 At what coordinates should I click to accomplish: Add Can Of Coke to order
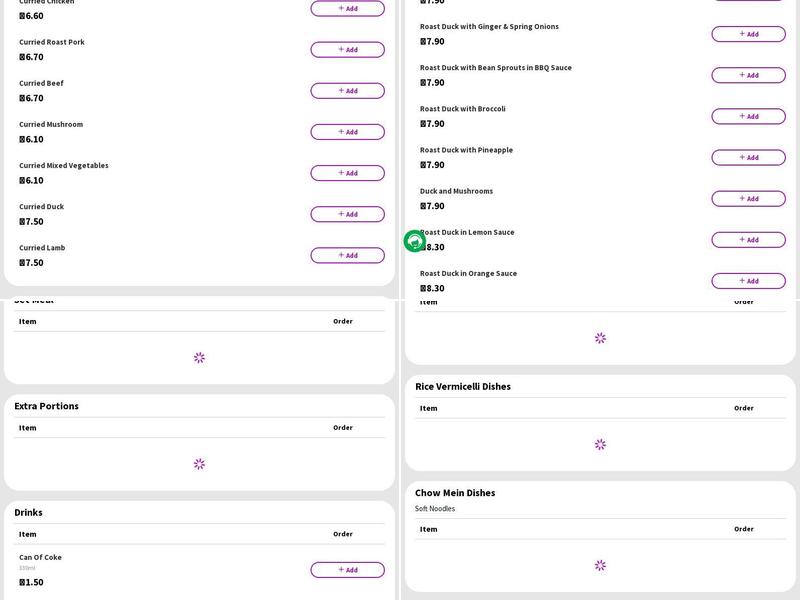coord(347,570)
